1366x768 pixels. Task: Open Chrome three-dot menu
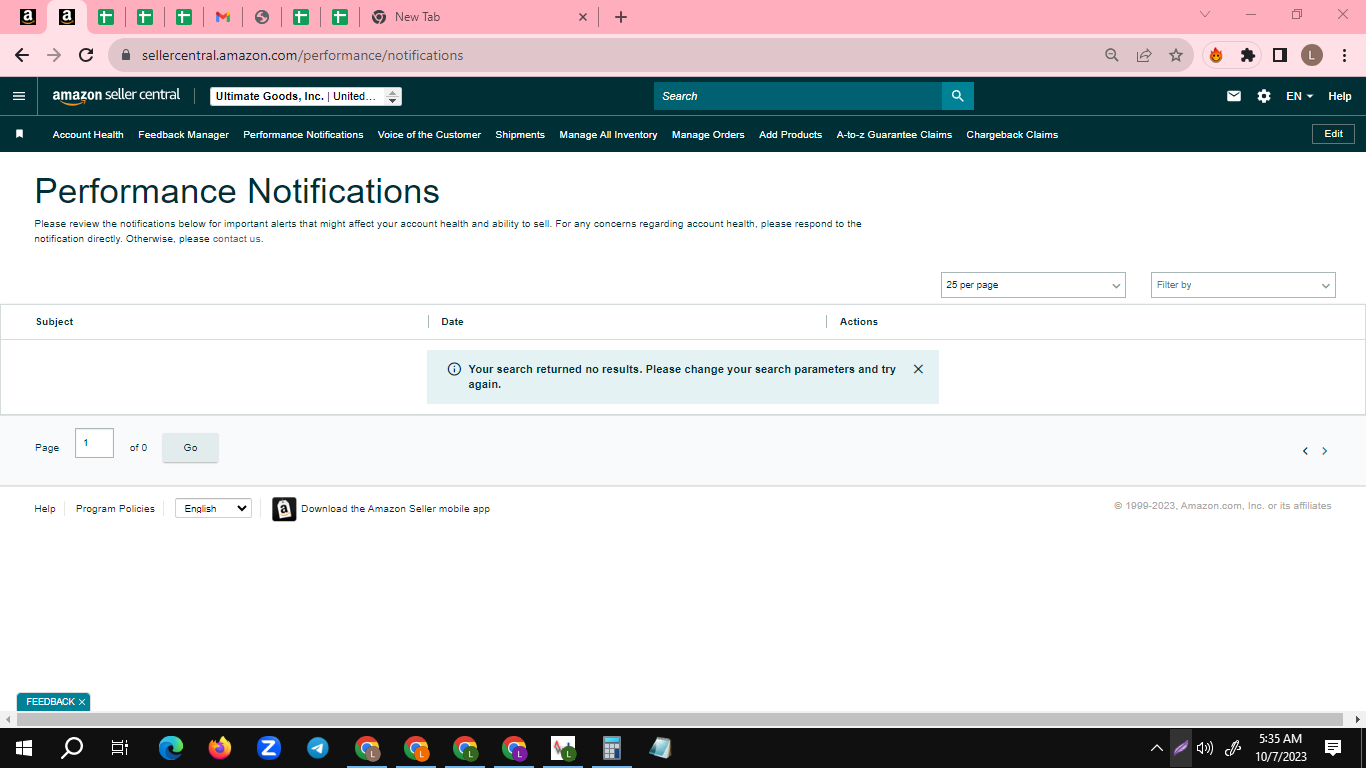pyautogui.click(x=1345, y=55)
